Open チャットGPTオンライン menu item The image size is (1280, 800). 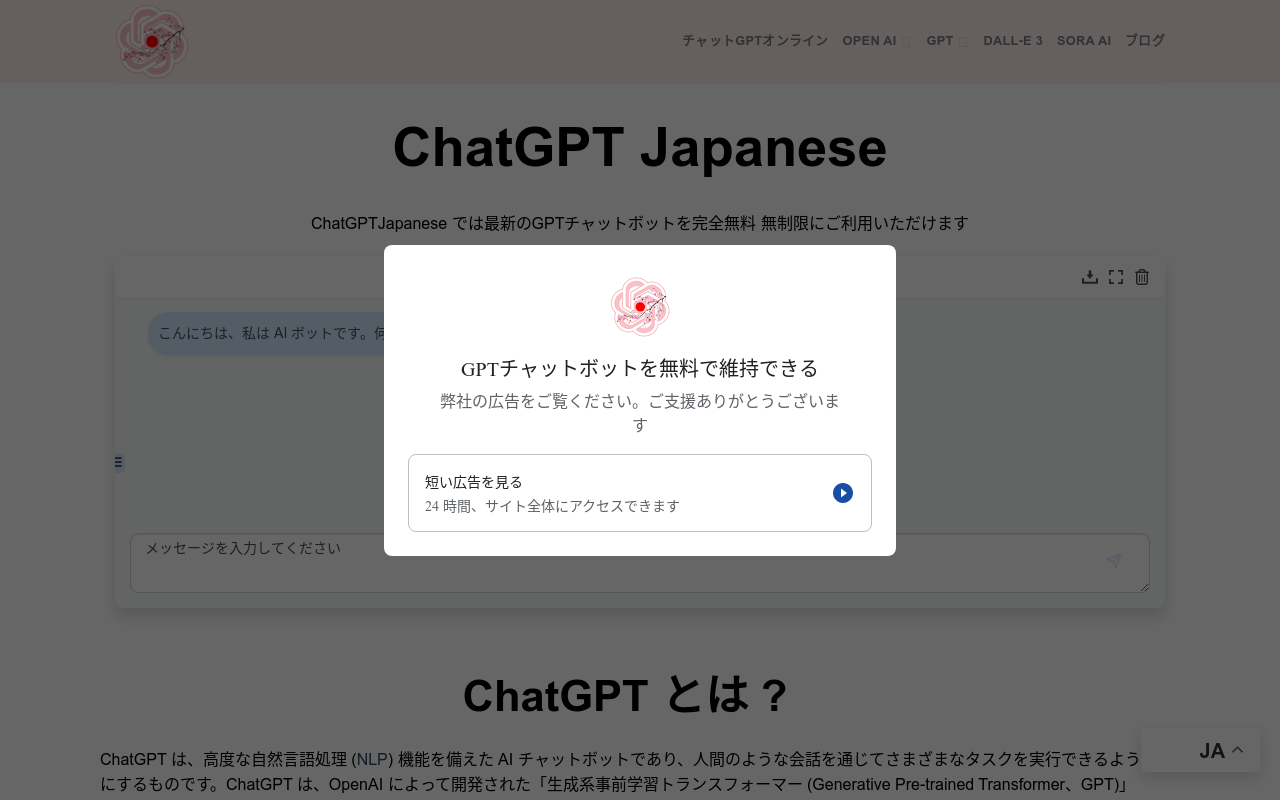755,41
